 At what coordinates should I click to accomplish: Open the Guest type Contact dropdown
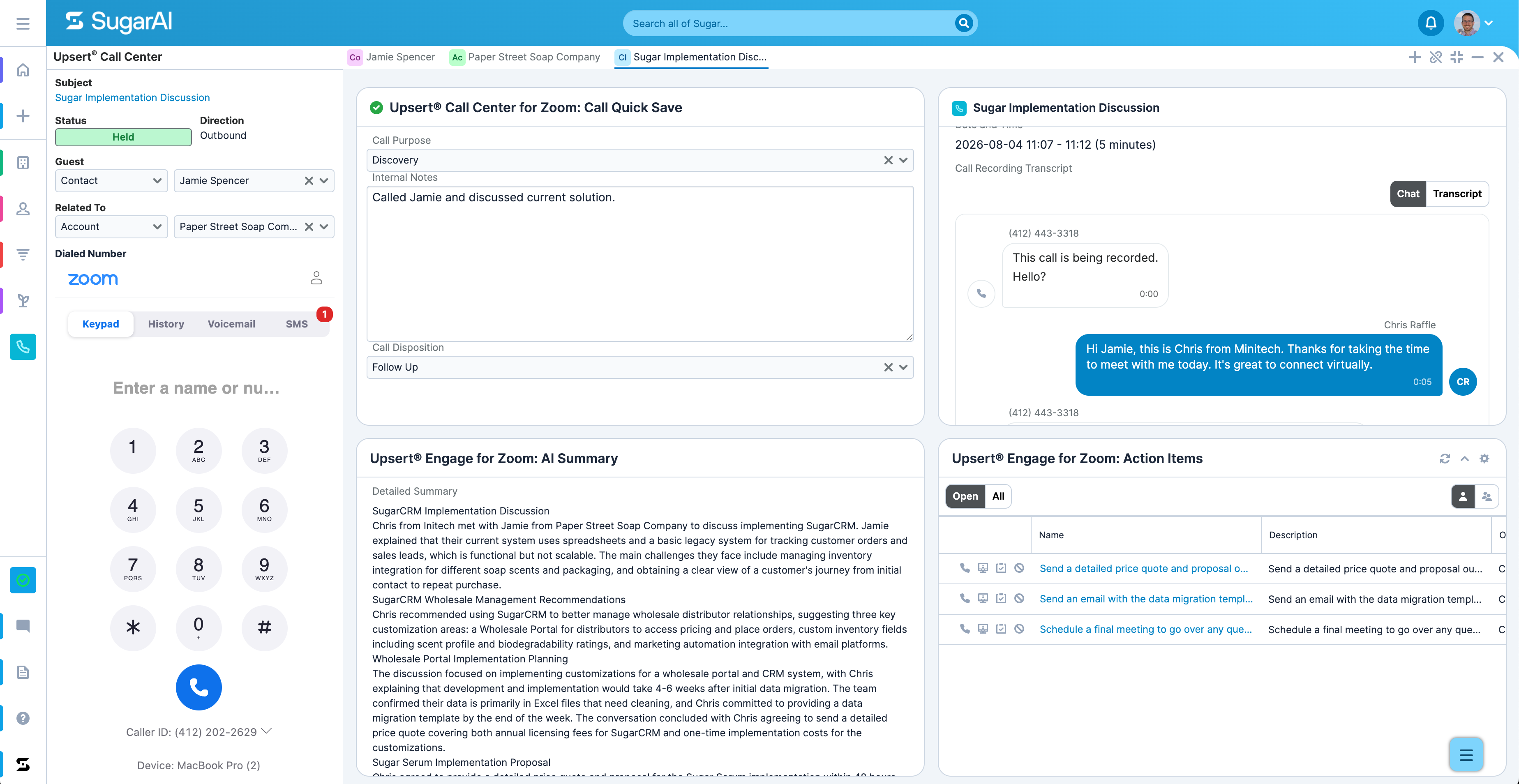tap(111, 180)
